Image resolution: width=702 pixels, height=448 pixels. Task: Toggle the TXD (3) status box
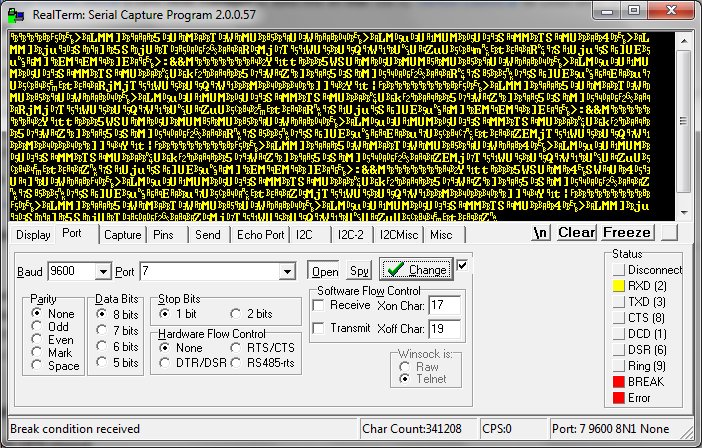(618, 302)
